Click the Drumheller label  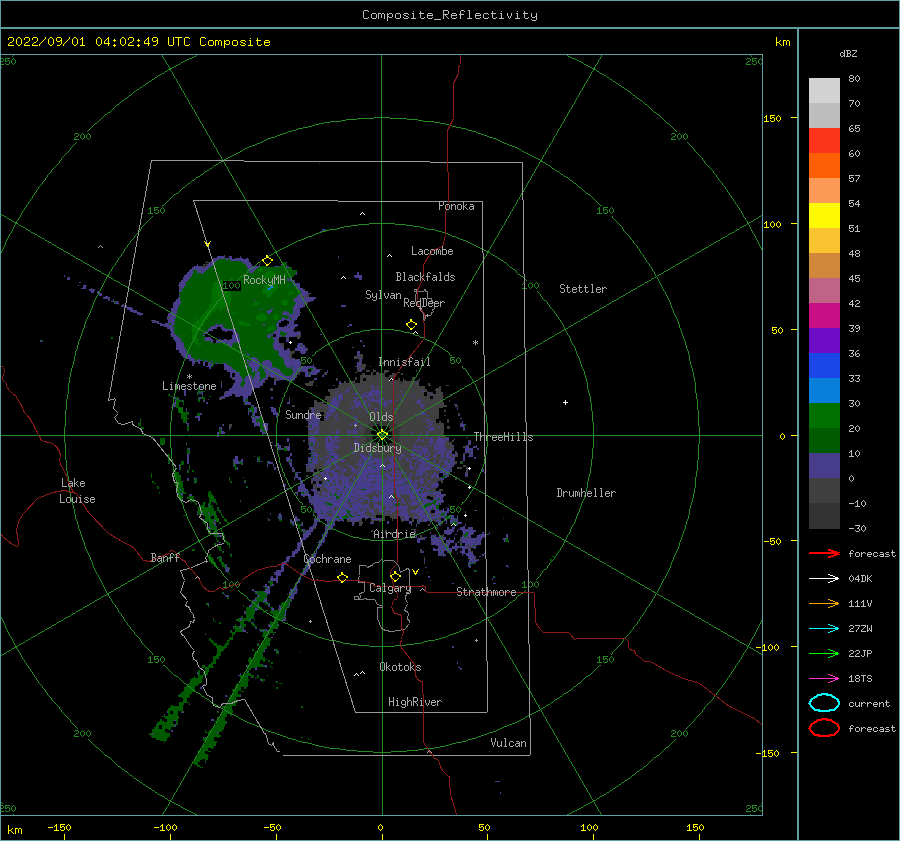(x=586, y=493)
